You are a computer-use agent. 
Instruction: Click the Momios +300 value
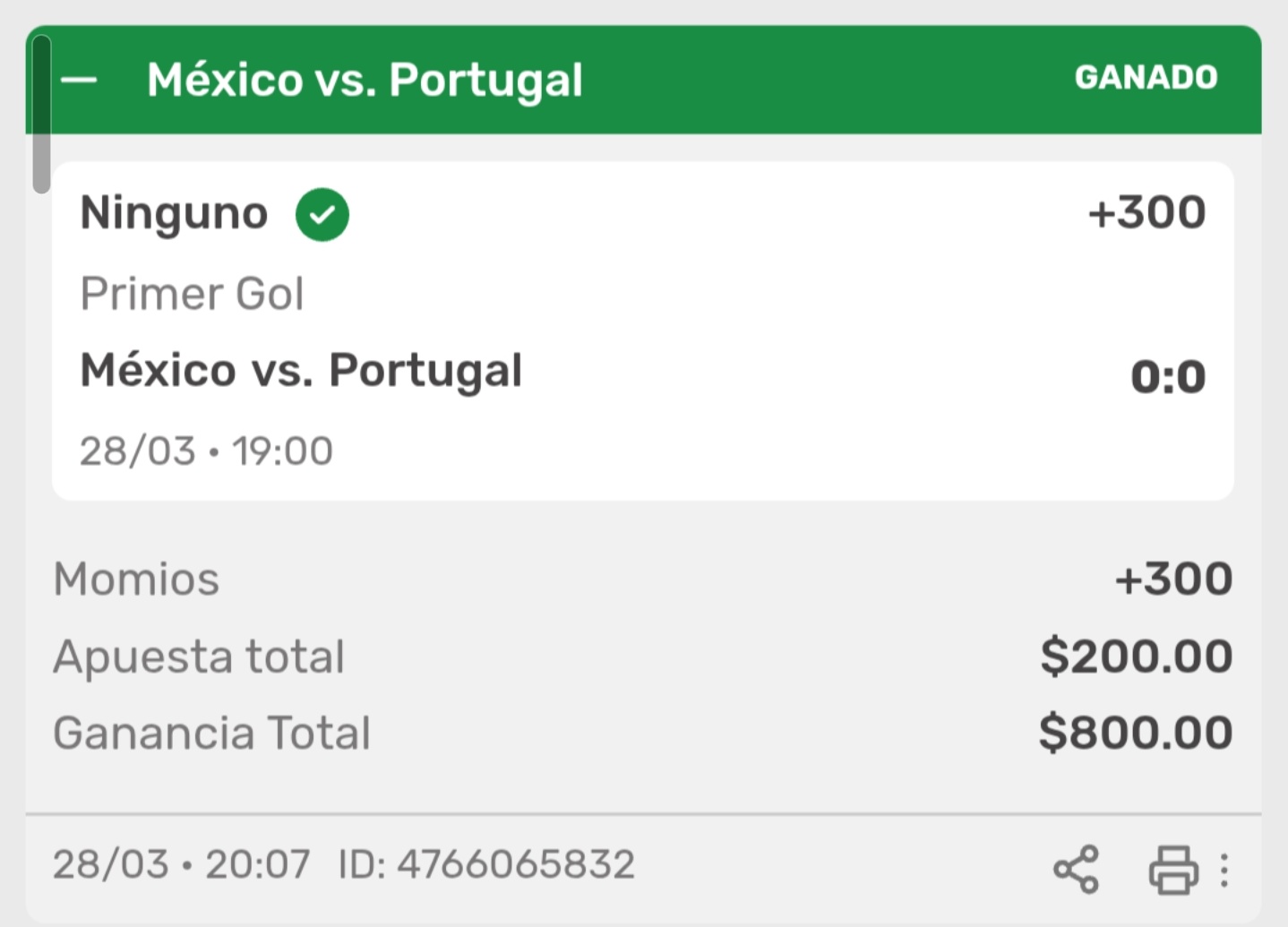click(x=1173, y=579)
